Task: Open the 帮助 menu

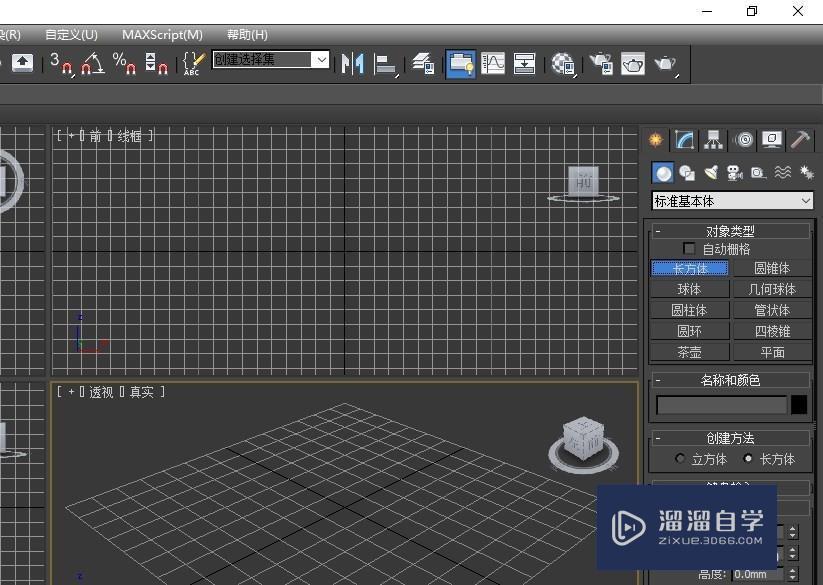Action: pos(246,34)
